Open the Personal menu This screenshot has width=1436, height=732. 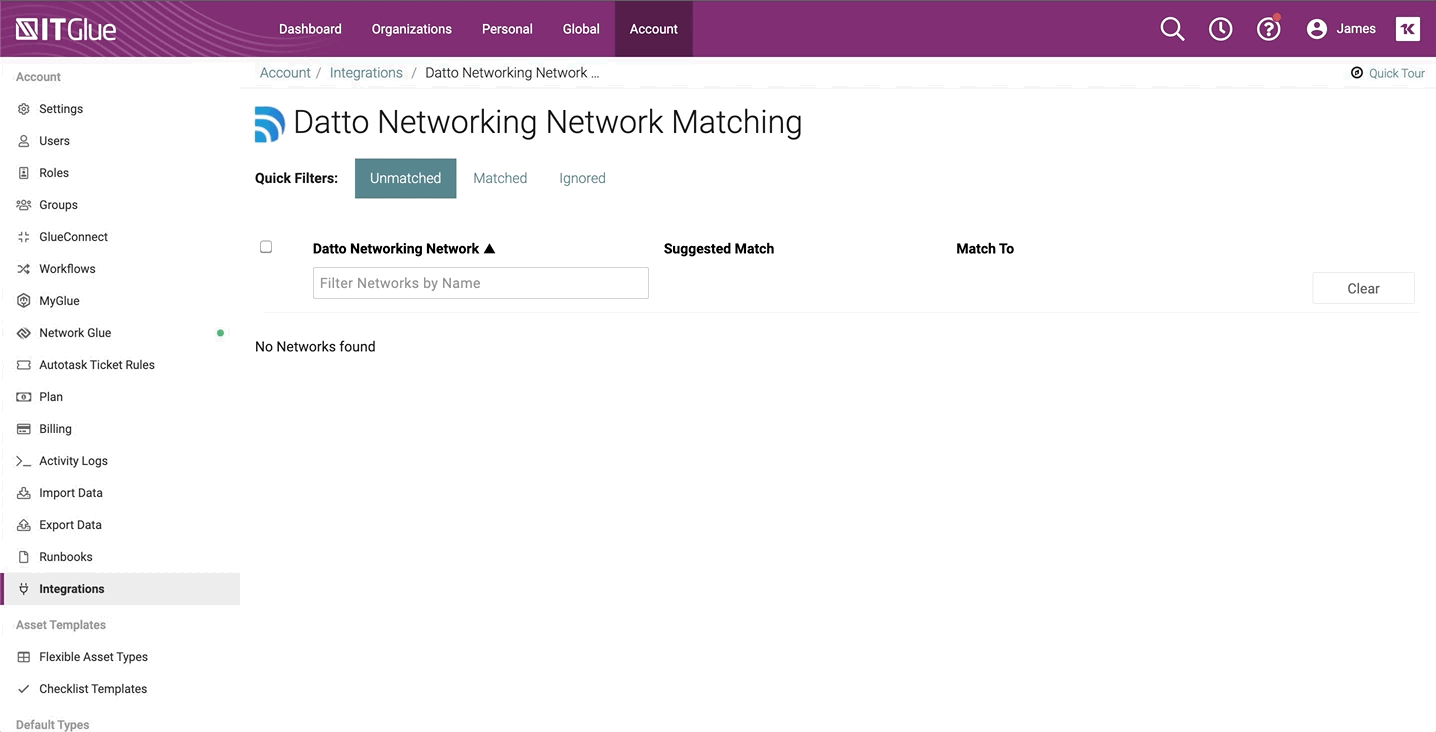point(507,29)
